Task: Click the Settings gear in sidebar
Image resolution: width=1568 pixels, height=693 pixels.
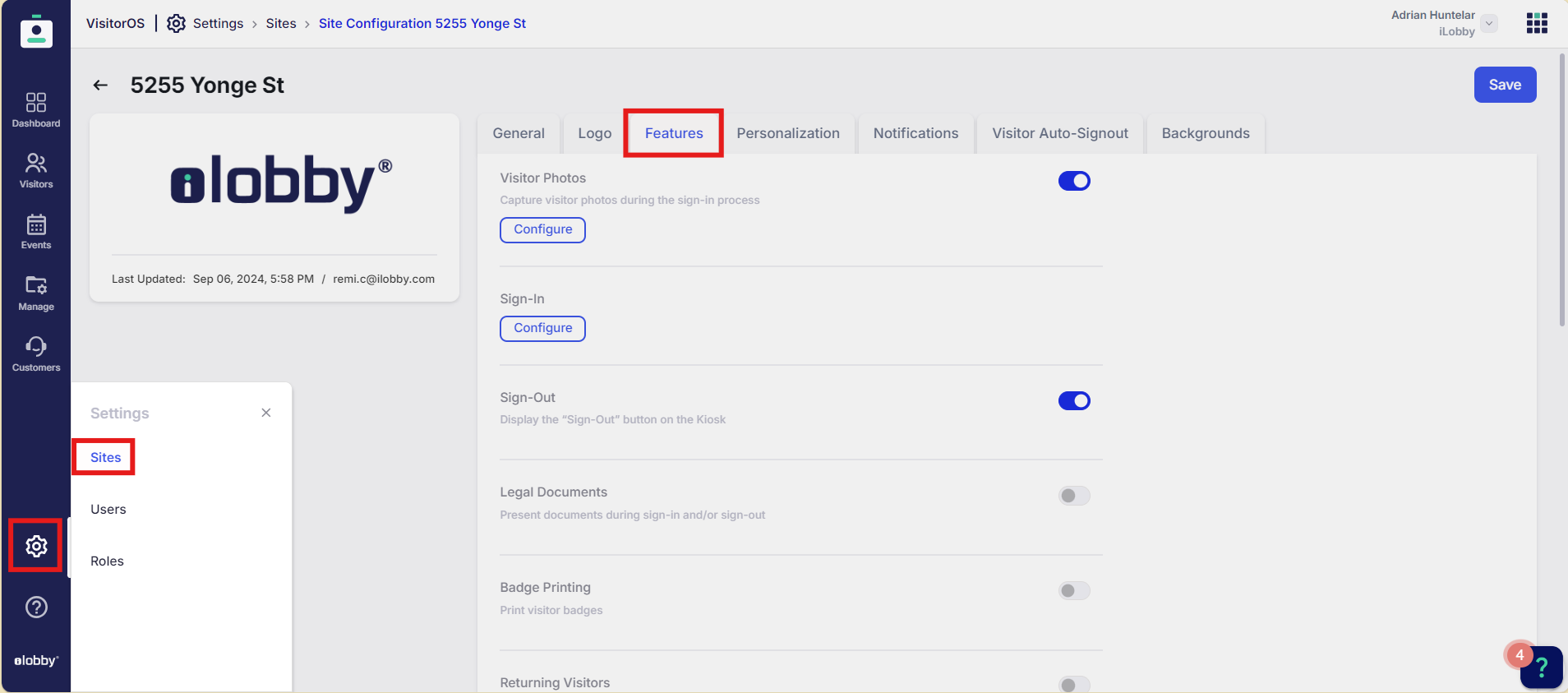Action: coord(36,546)
